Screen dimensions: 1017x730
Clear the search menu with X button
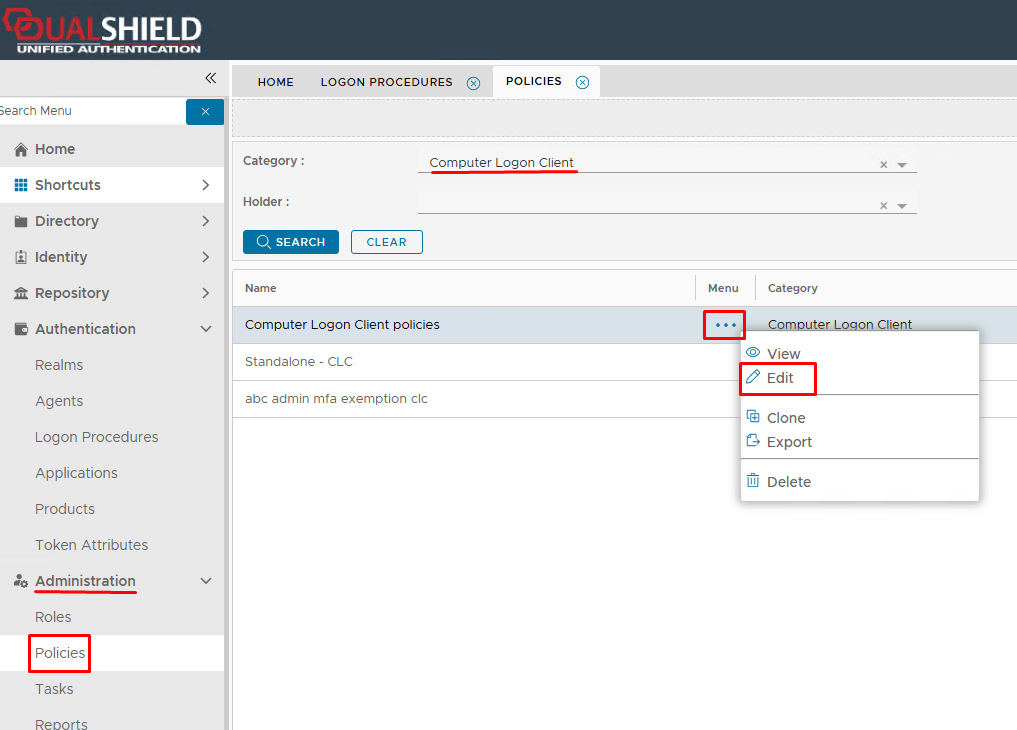click(205, 112)
